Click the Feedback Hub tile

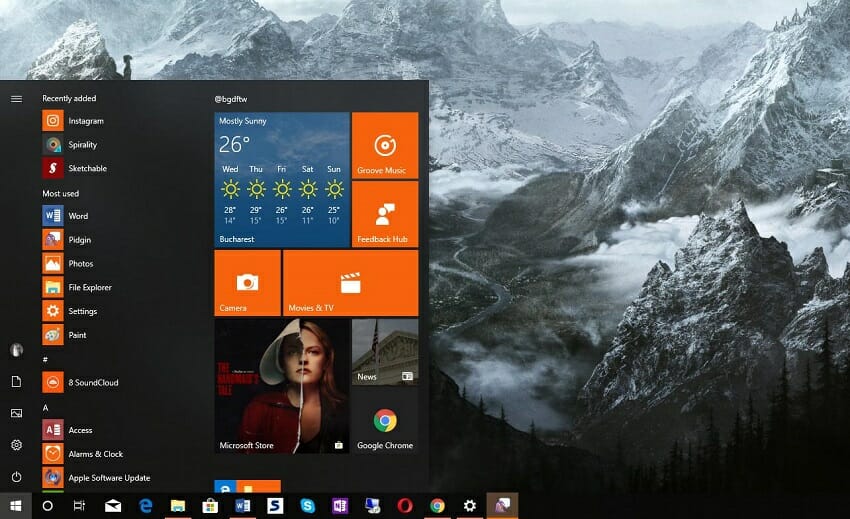[385, 214]
